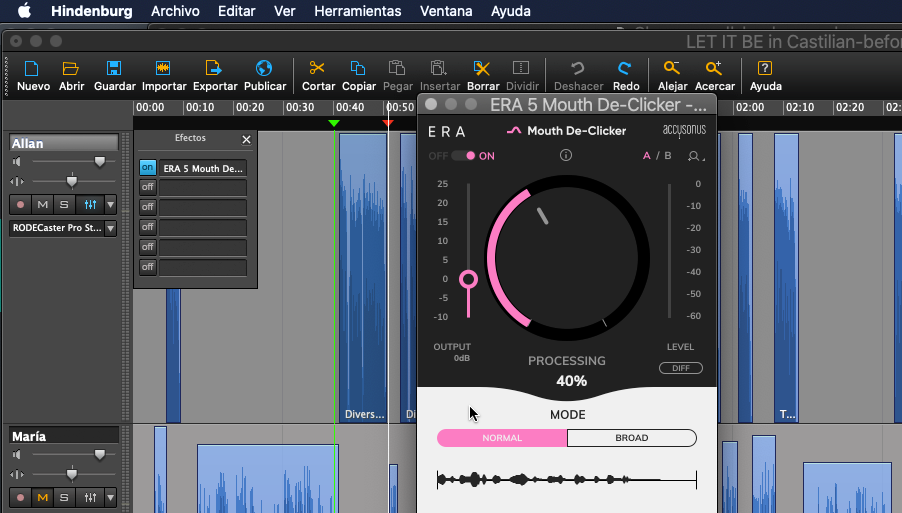Switch A / B comparison in ERA plugin
This screenshot has height=513, width=902.
tap(657, 156)
